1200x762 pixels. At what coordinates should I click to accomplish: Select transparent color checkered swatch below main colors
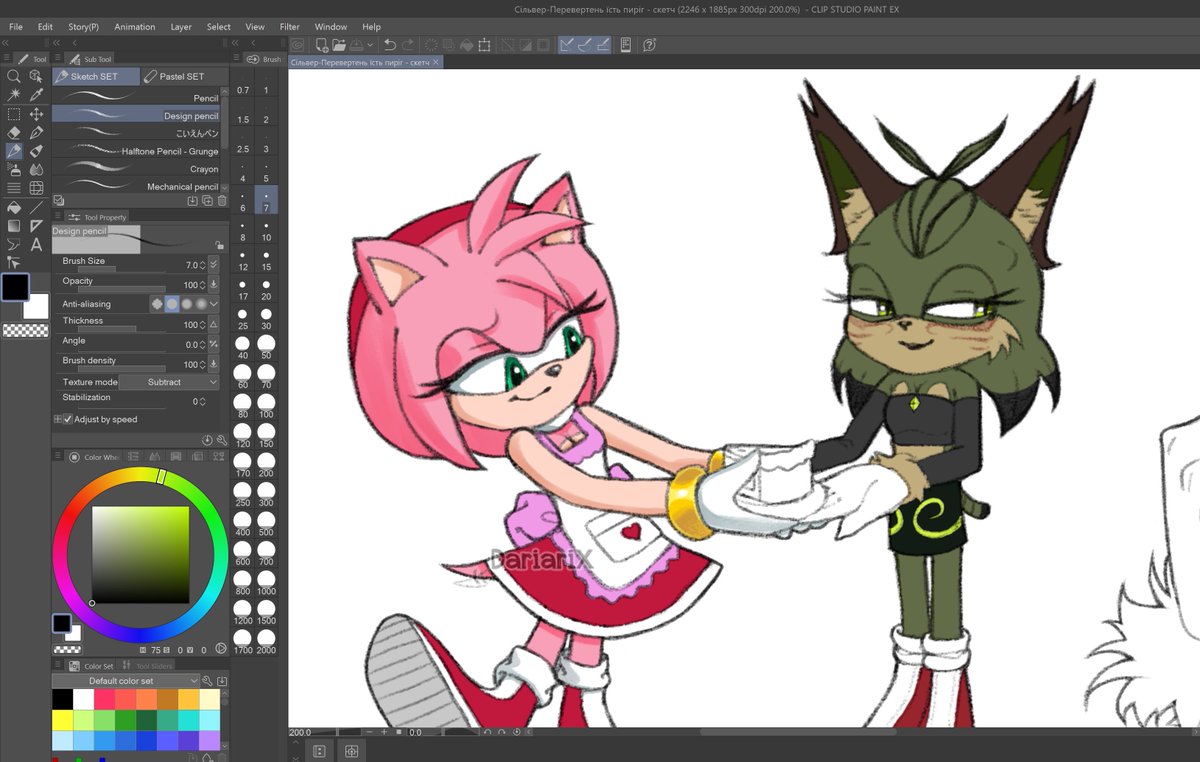coord(25,331)
